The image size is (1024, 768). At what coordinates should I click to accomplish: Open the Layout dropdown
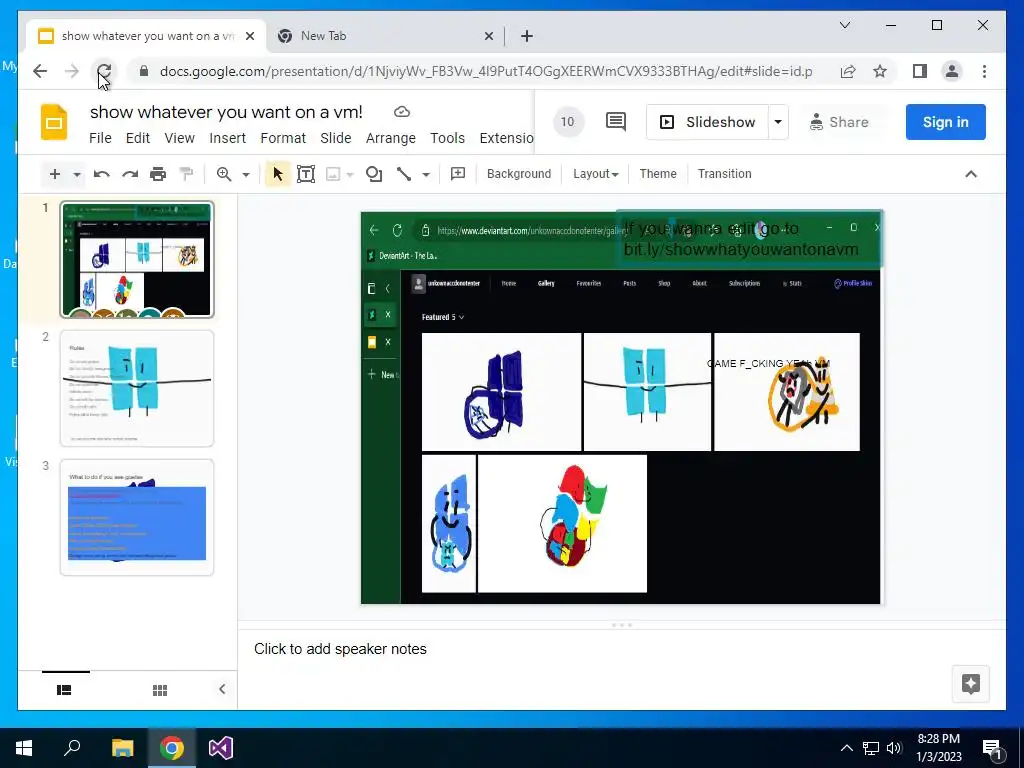click(x=596, y=174)
